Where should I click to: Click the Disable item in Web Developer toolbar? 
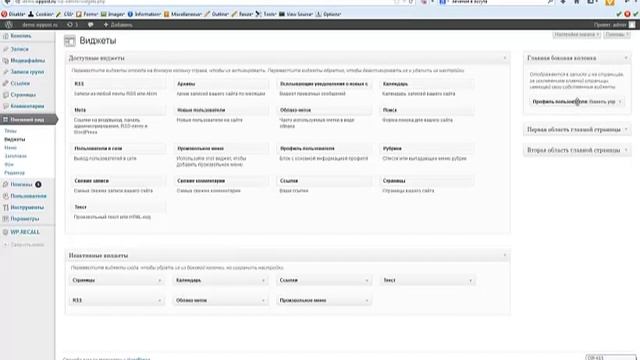coord(13,14)
